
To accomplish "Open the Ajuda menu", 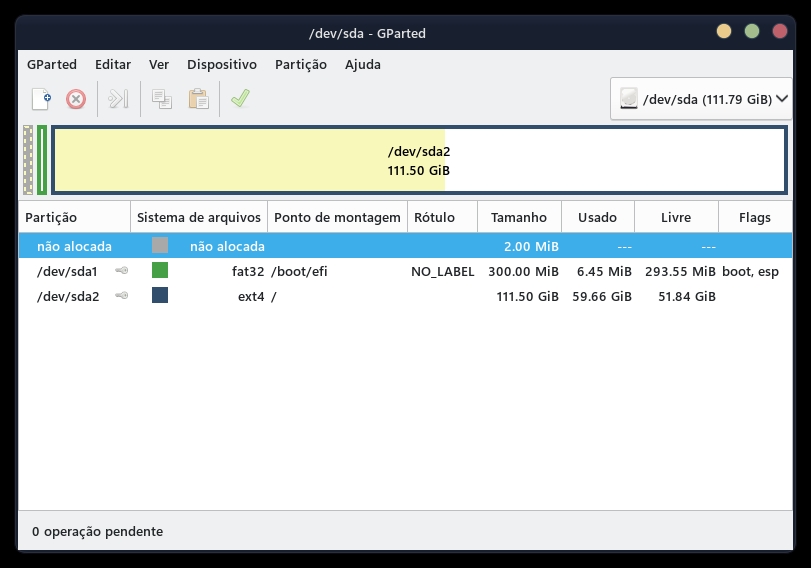I will [363, 65].
